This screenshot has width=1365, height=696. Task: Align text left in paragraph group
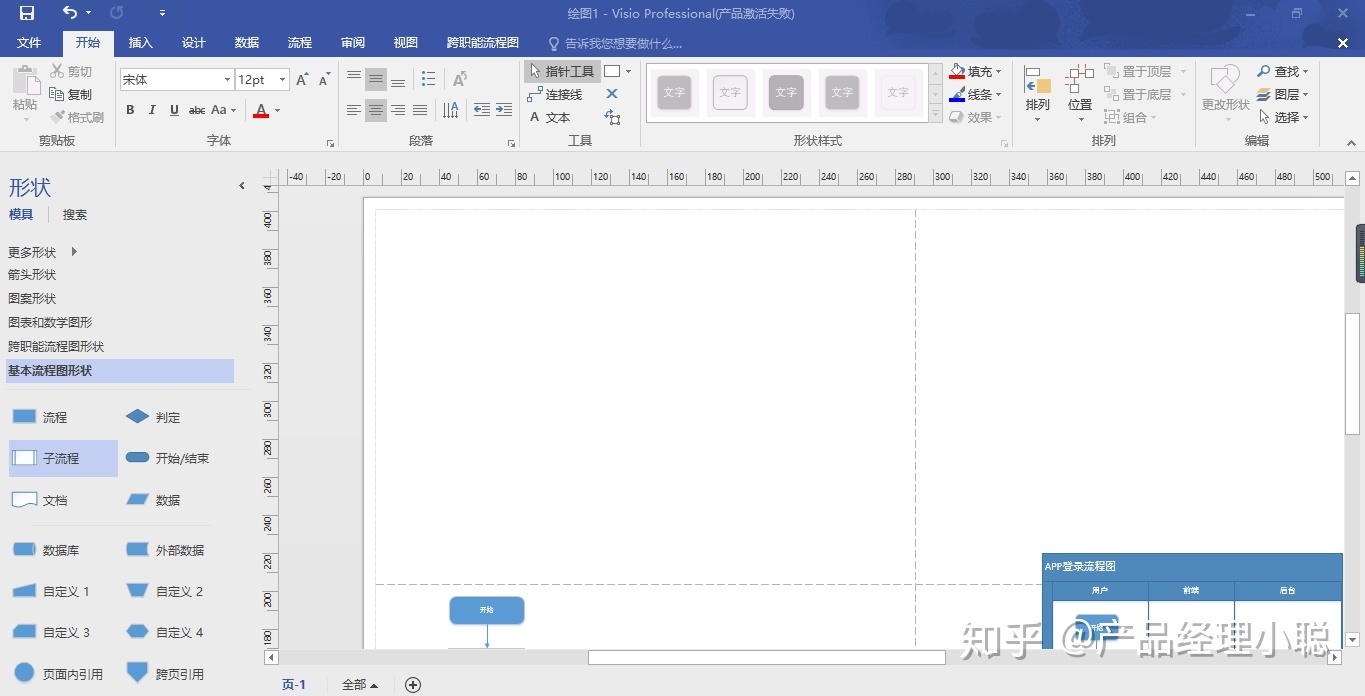(354, 110)
